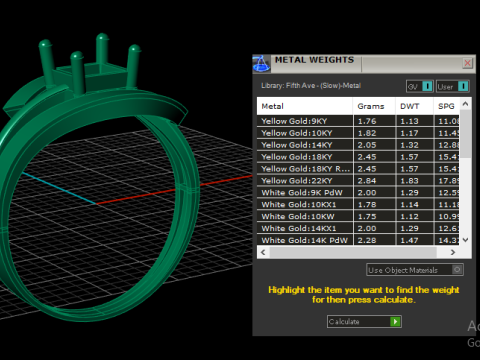Click the 2.05 grams value for 14KY

pos(367,145)
